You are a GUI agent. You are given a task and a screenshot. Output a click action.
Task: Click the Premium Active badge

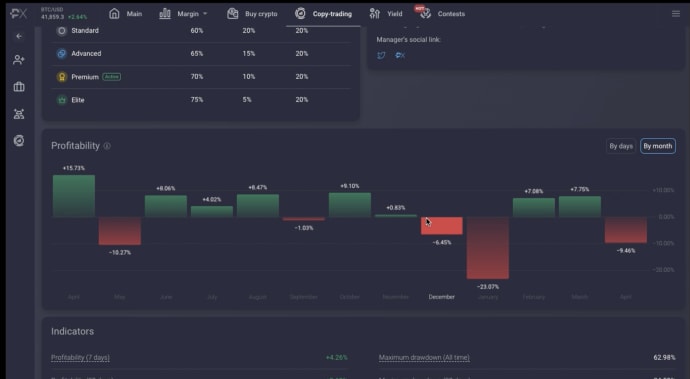(112, 77)
